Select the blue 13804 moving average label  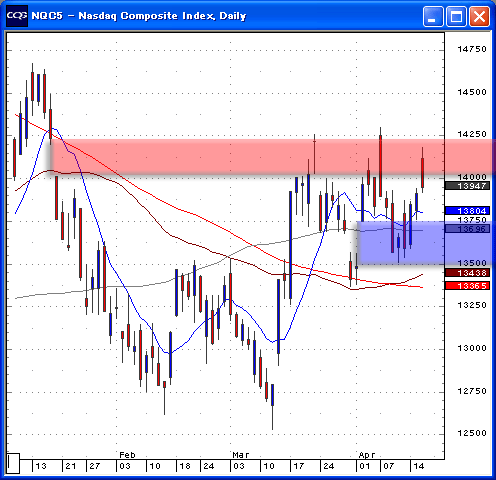[x=468, y=211]
